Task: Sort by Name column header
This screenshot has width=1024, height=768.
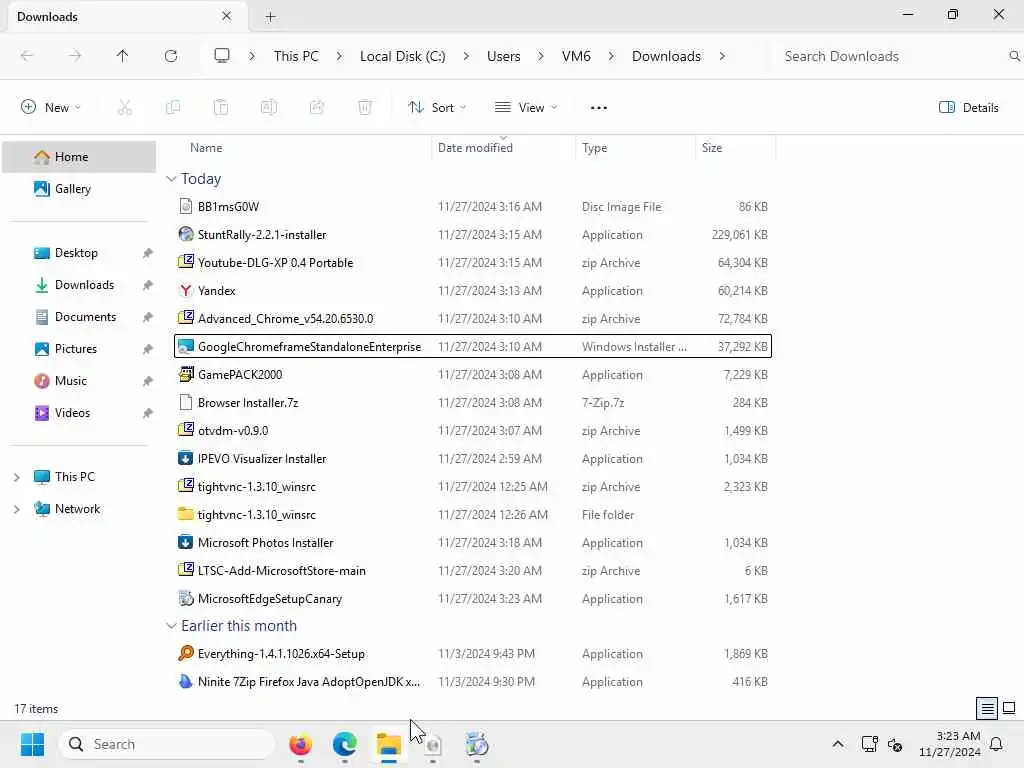Action: 206,148
